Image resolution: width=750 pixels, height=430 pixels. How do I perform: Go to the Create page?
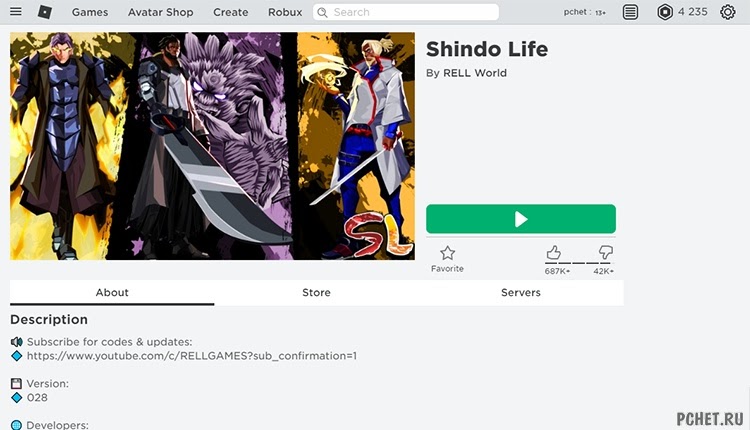(x=231, y=12)
